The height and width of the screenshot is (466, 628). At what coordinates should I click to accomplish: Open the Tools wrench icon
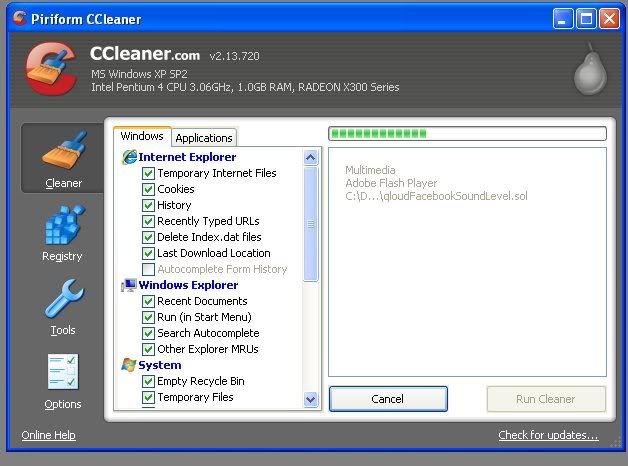[x=64, y=299]
